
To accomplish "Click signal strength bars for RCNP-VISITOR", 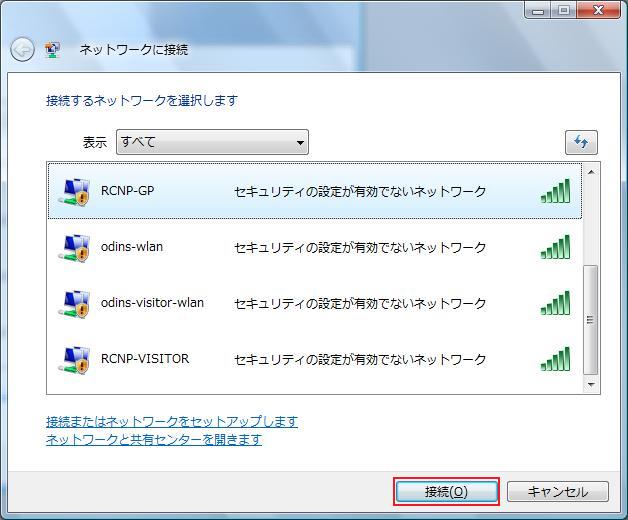I will 555,359.
